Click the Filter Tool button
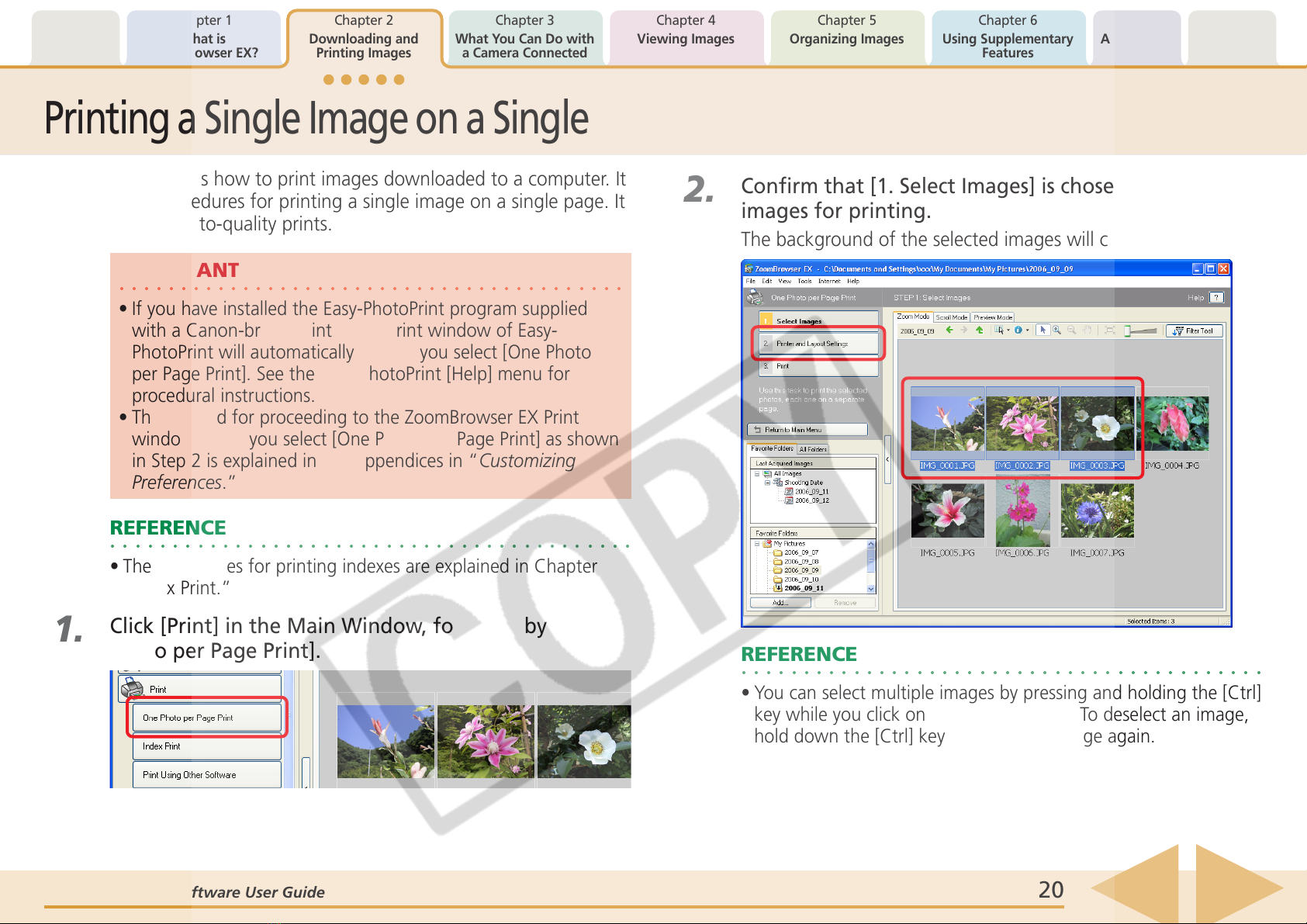Viewport: 1307px width, 924px height. pos(1195,330)
